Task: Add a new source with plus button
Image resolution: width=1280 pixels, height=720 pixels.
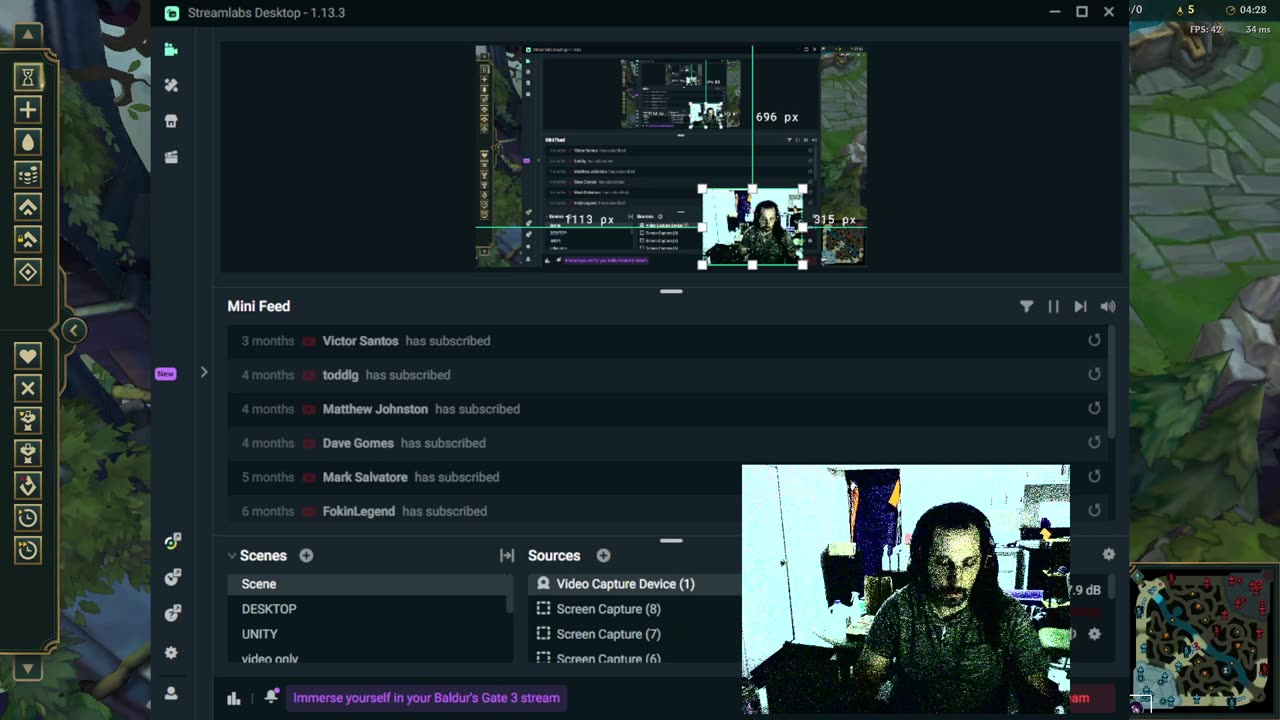Action: click(603, 556)
